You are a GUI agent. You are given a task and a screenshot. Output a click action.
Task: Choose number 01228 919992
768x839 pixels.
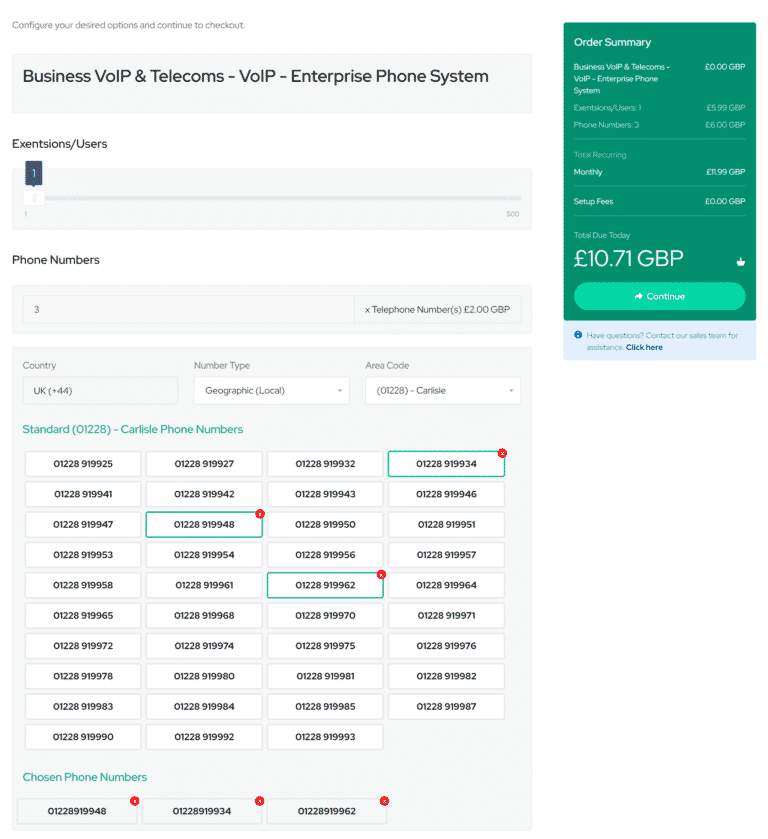tap(204, 737)
